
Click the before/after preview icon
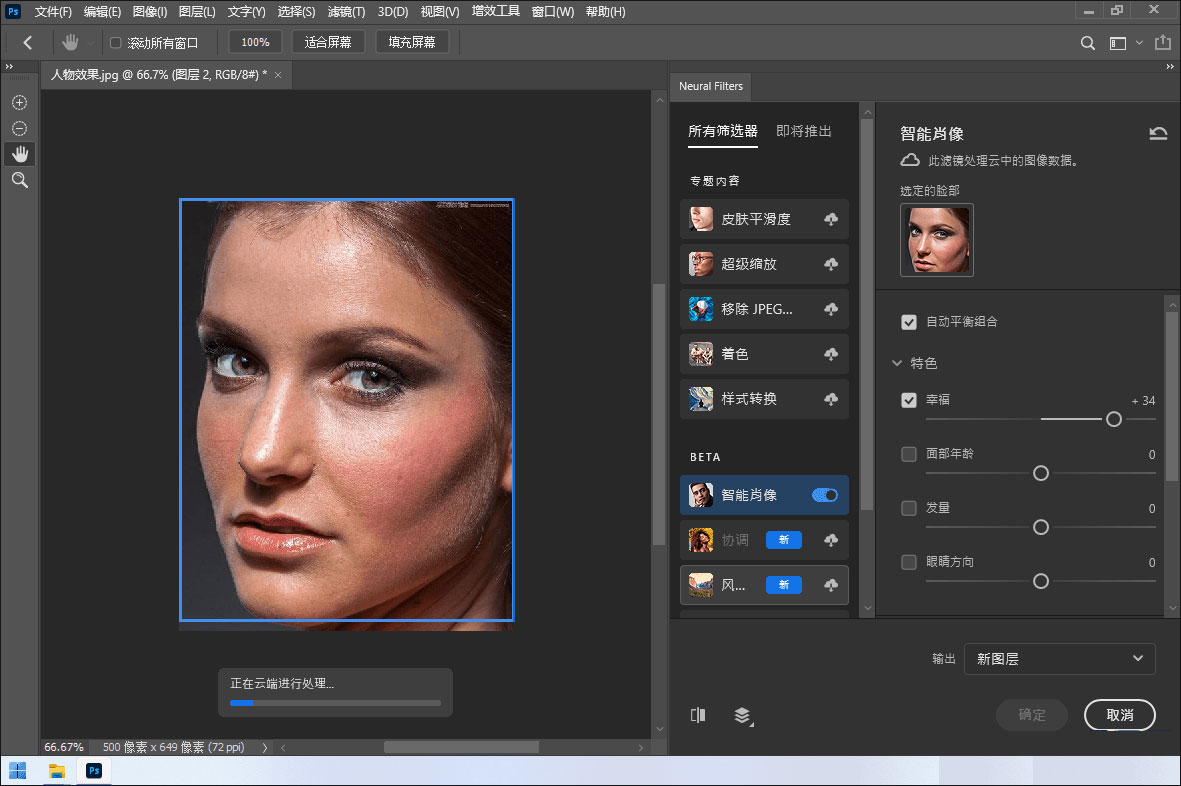(x=698, y=715)
